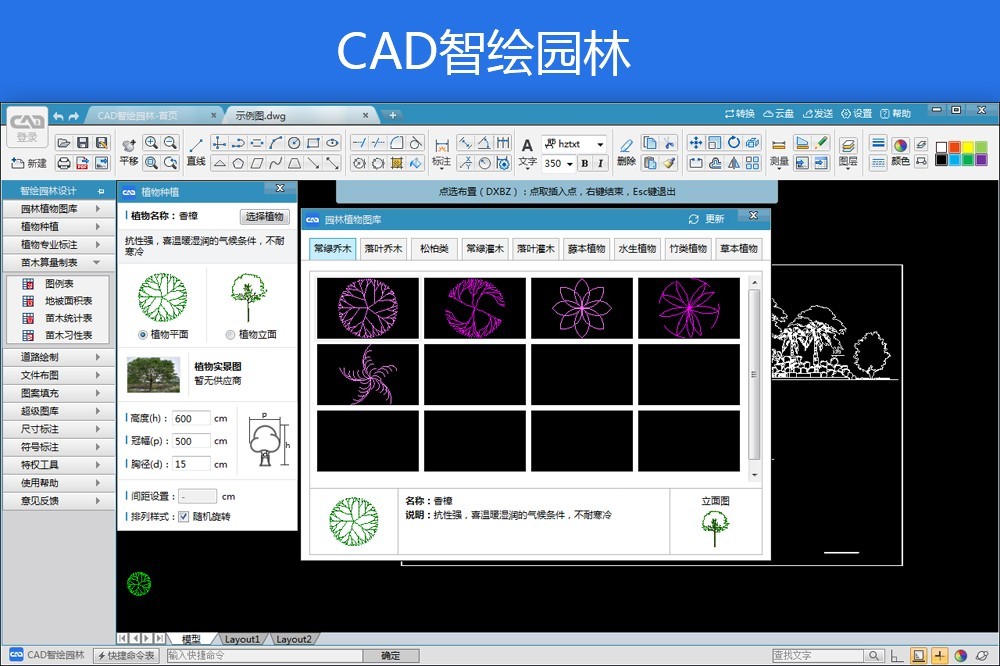Click the 平移 pan tool
The height and width of the screenshot is (666, 1000).
tap(128, 150)
